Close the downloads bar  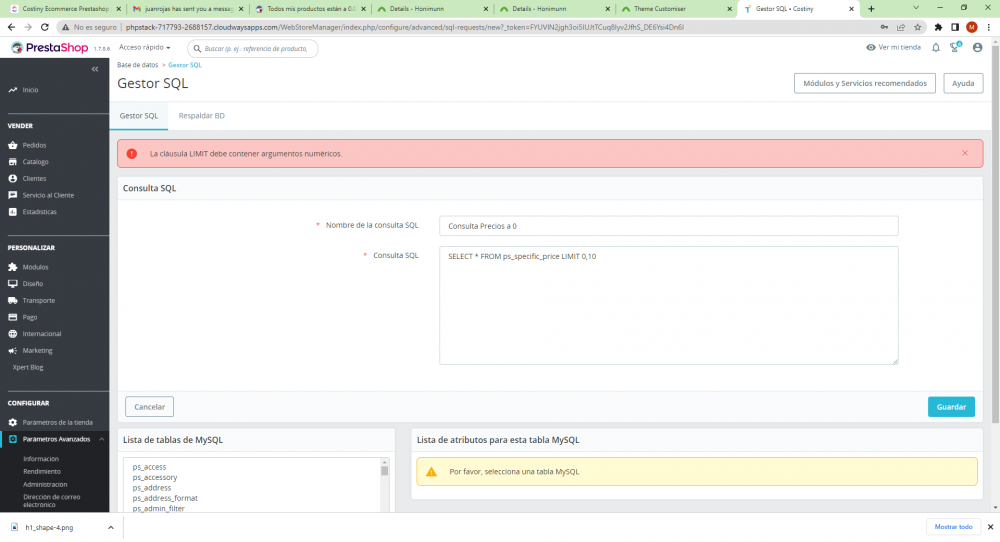[x=990, y=527]
